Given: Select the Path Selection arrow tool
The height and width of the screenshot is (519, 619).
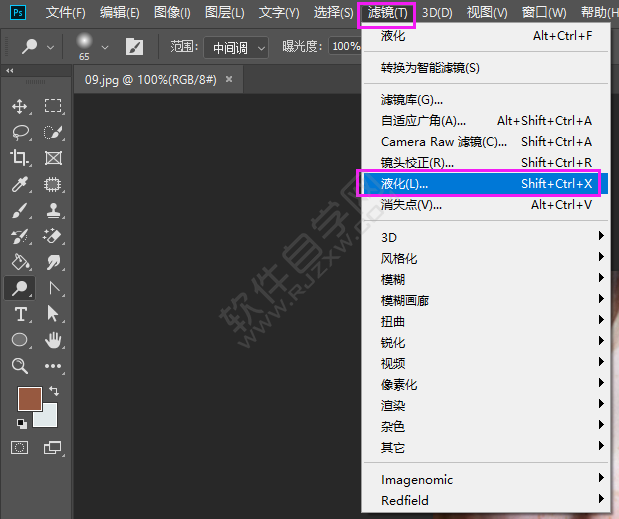Looking at the screenshot, I should pos(53,314).
